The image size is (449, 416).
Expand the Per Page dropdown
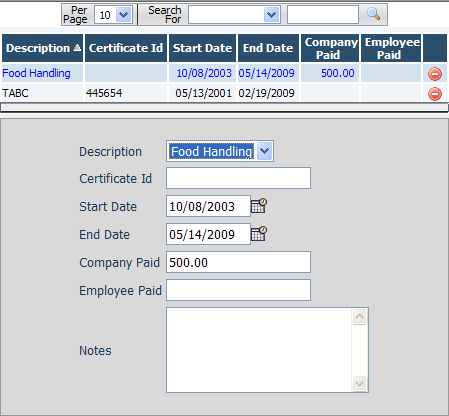click(x=124, y=15)
